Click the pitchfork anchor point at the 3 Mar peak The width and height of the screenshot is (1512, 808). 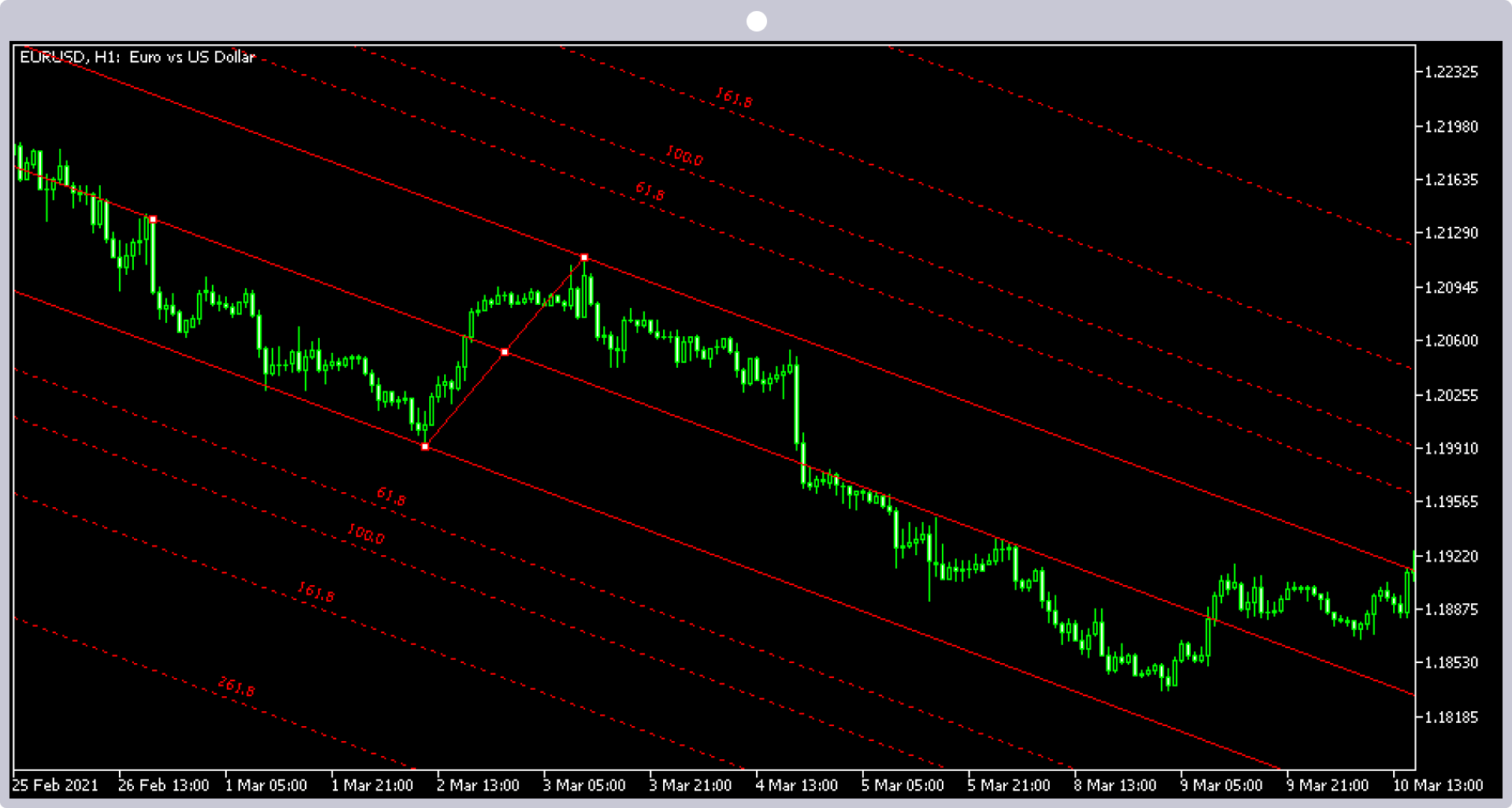click(584, 258)
